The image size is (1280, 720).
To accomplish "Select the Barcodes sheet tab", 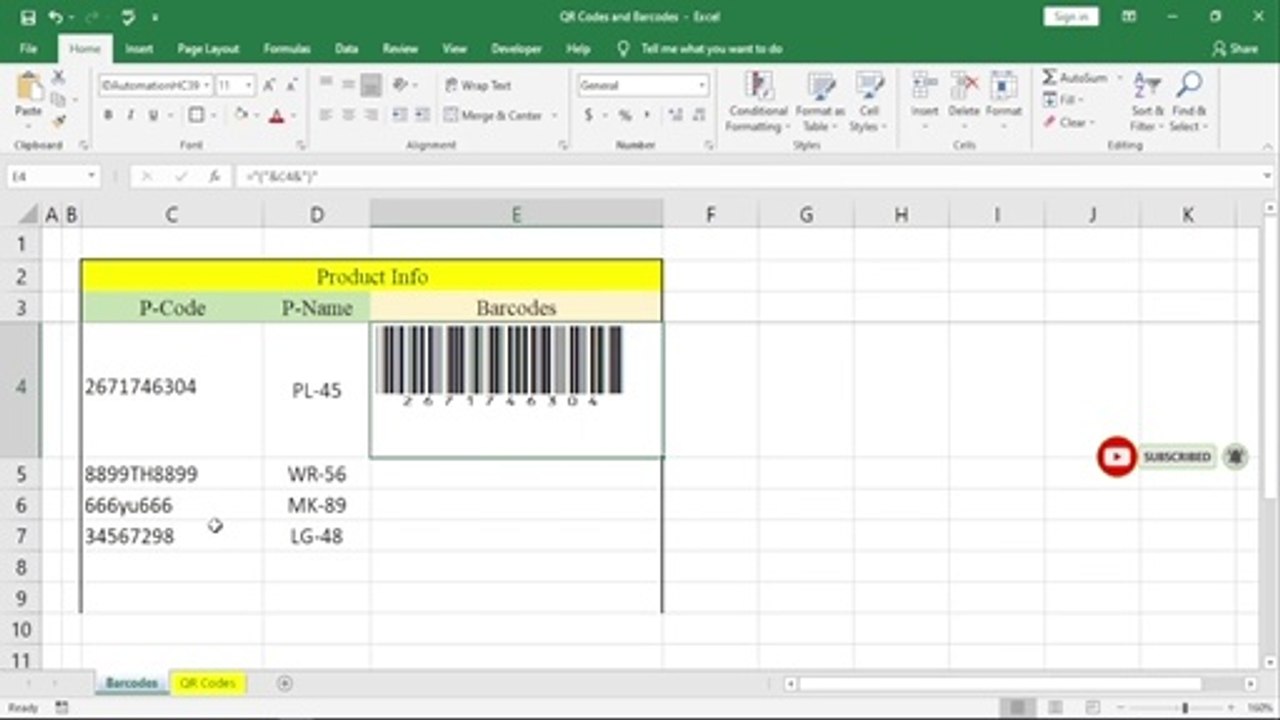I will 132,683.
